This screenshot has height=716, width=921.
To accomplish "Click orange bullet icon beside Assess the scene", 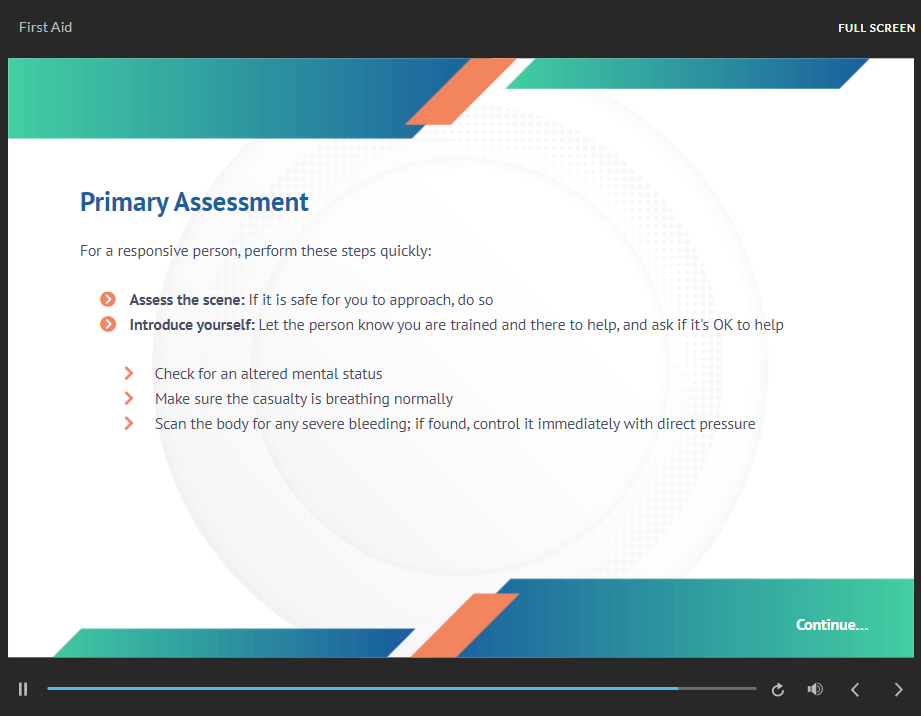I will (x=108, y=300).
